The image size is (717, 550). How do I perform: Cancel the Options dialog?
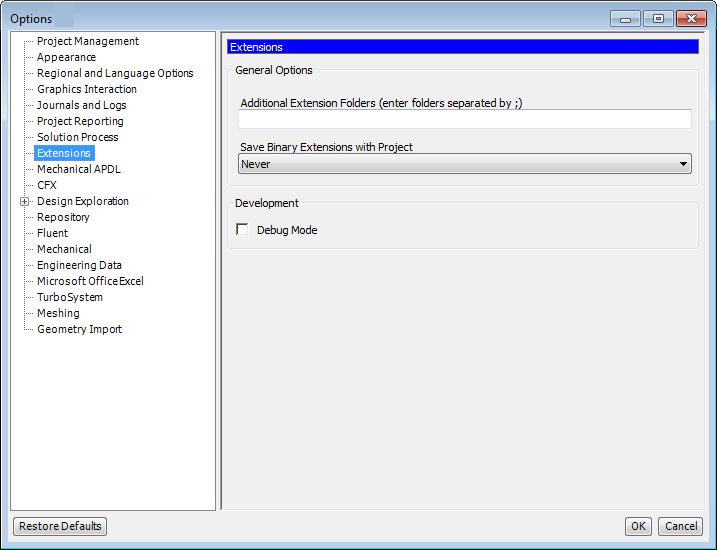click(680, 526)
